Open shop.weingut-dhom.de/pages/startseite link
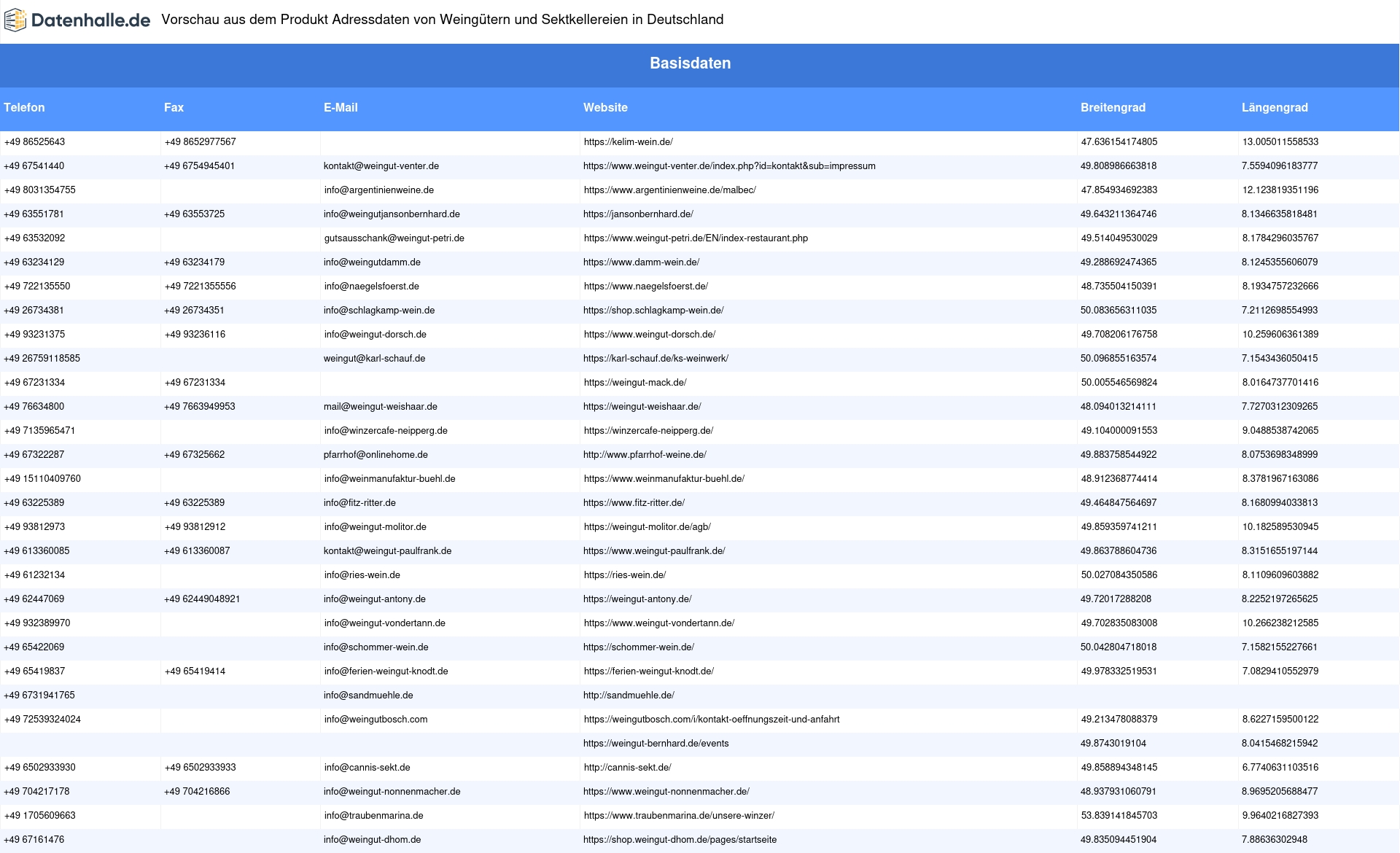The width and height of the screenshot is (1400, 853). (x=680, y=840)
